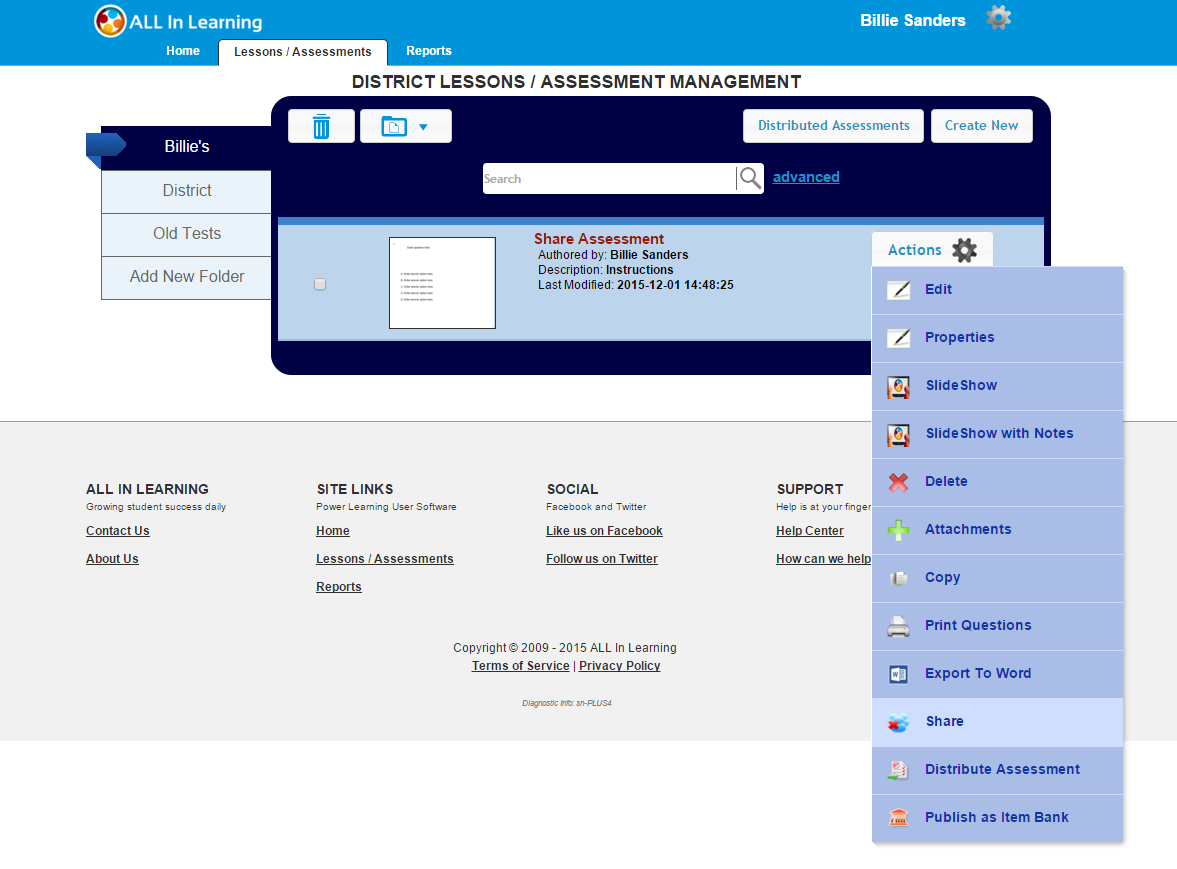Choose Distribute Assessment menu entry
This screenshot has width=1177, height=869.
[x=1002, y=770]
